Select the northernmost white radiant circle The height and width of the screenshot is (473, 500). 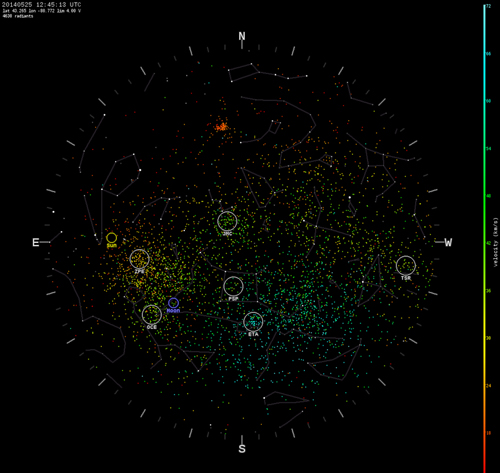point(227,221)
